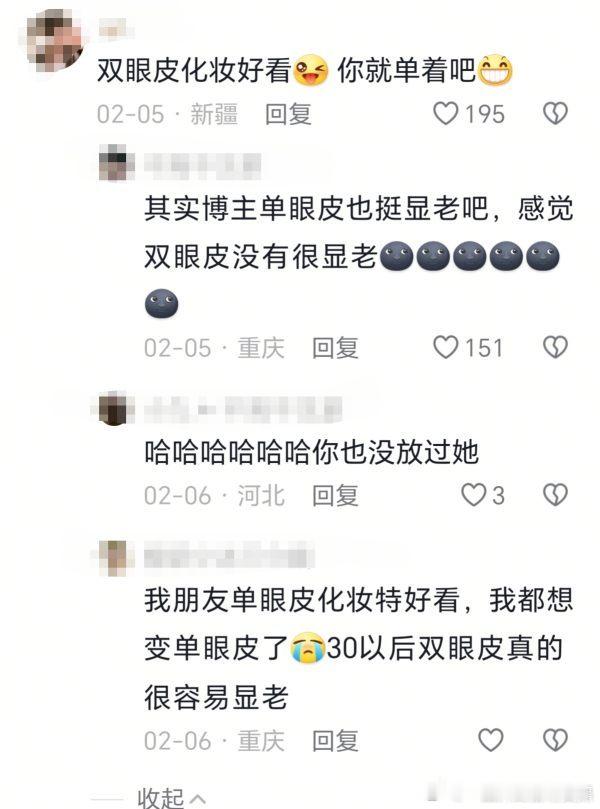Like the Chongqing reply with 151 likes
Screen dimensions: 600x809
tap(445, 347)
